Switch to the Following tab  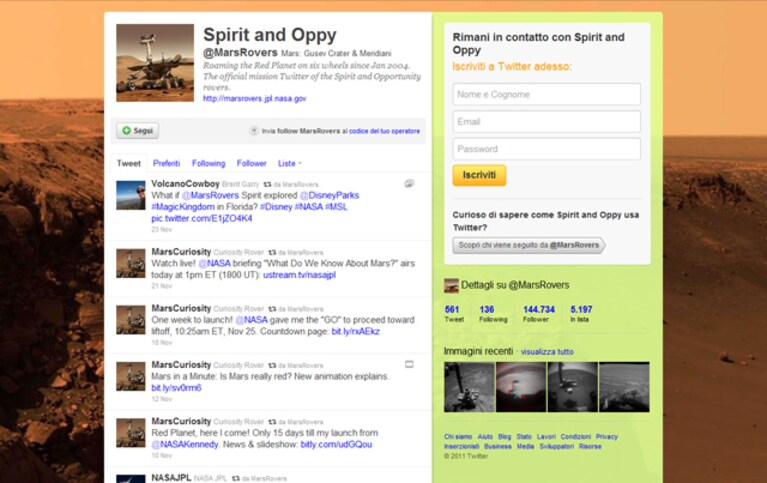pos(208,163)
